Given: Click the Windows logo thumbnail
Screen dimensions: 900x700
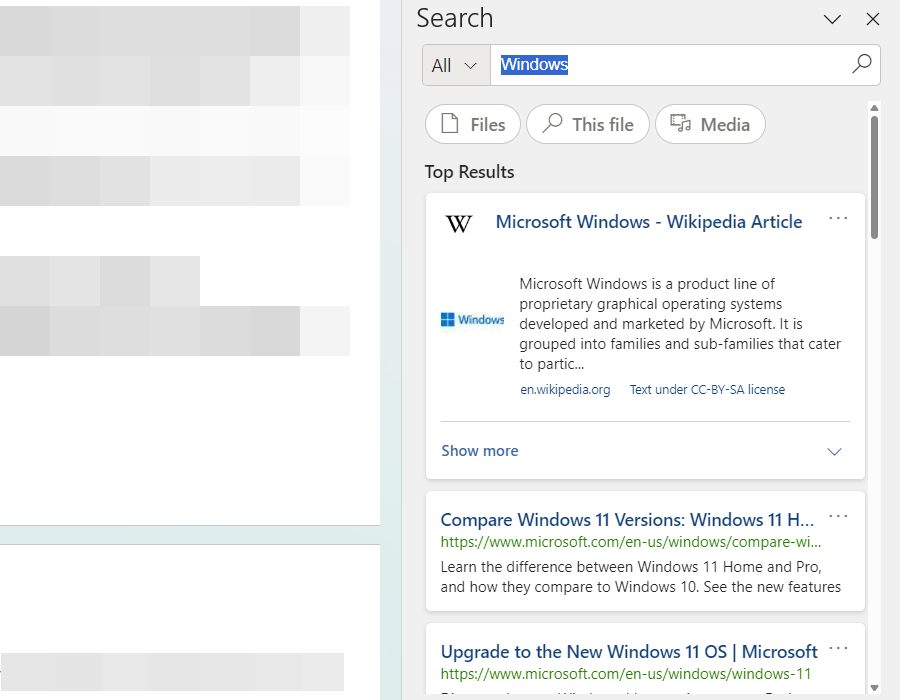Looking at the screenshot, I should [472, 320].
